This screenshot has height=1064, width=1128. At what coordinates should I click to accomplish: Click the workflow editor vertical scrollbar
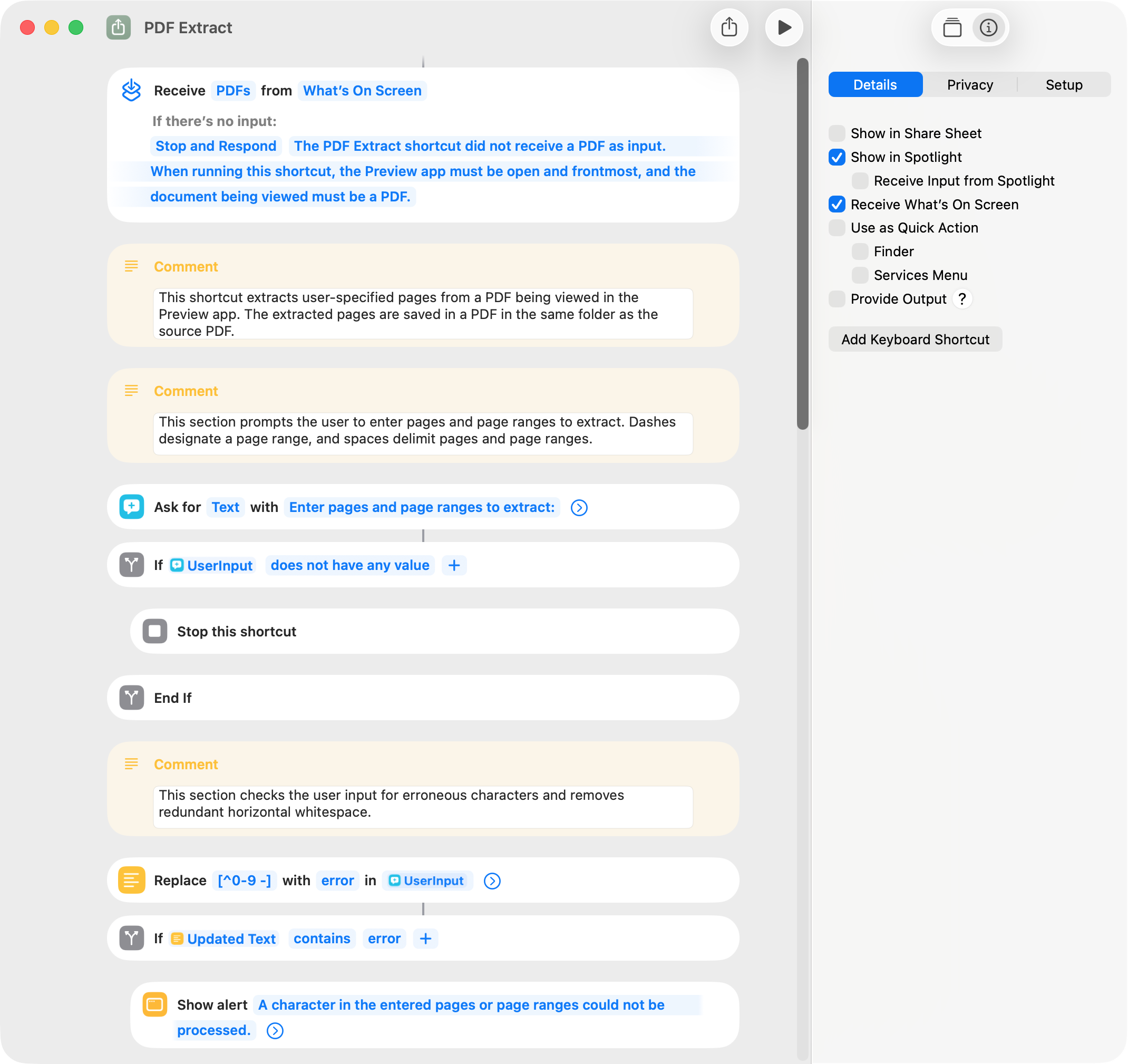pyautogui.click(x=802, y=244)
